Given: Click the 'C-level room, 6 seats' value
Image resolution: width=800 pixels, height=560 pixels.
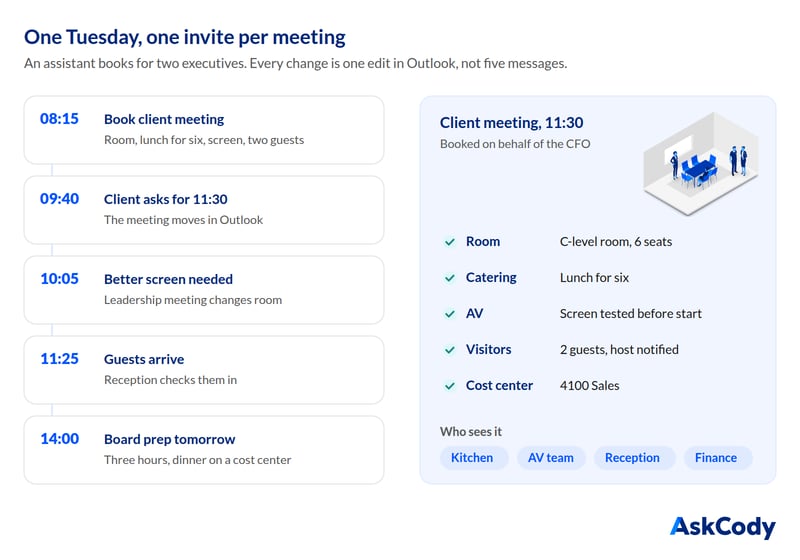Looking at the screenshot, I should pyautogui.click(x=615, y=242).
